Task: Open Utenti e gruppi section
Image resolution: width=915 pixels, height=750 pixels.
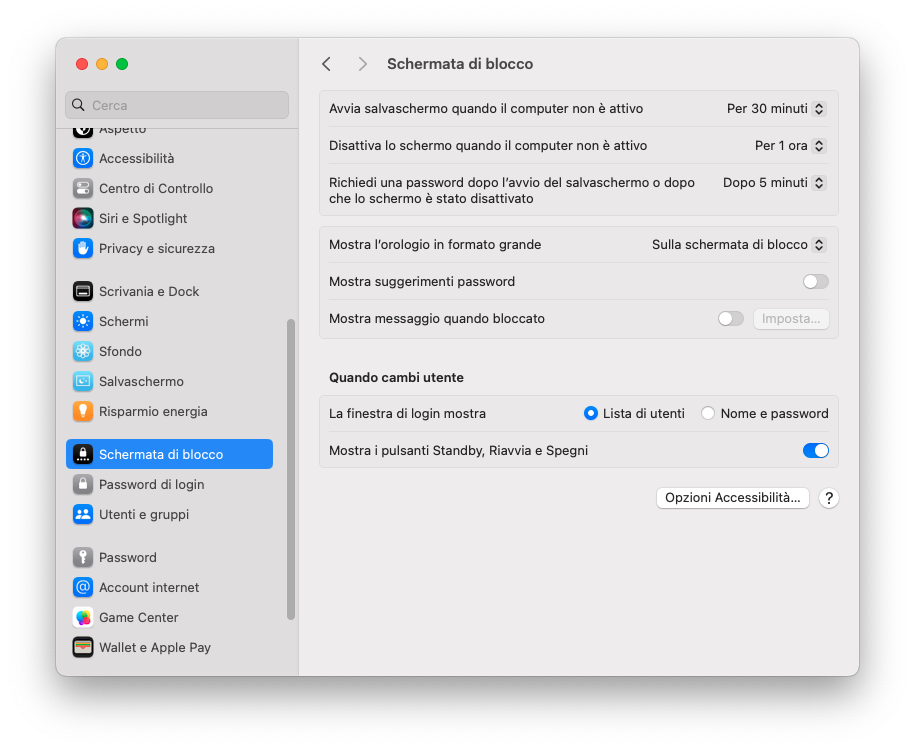Action: point(143,514)
